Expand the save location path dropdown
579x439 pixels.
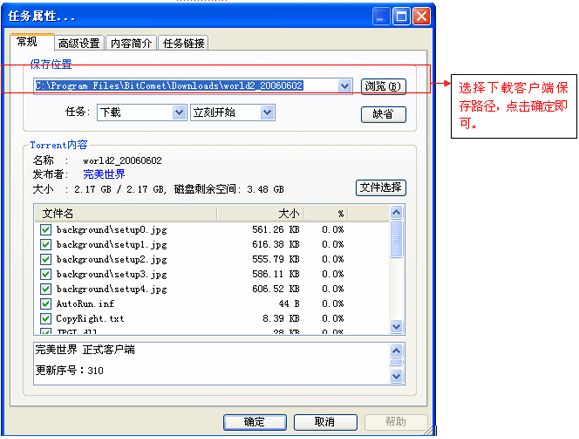click(x=344, y=86)
